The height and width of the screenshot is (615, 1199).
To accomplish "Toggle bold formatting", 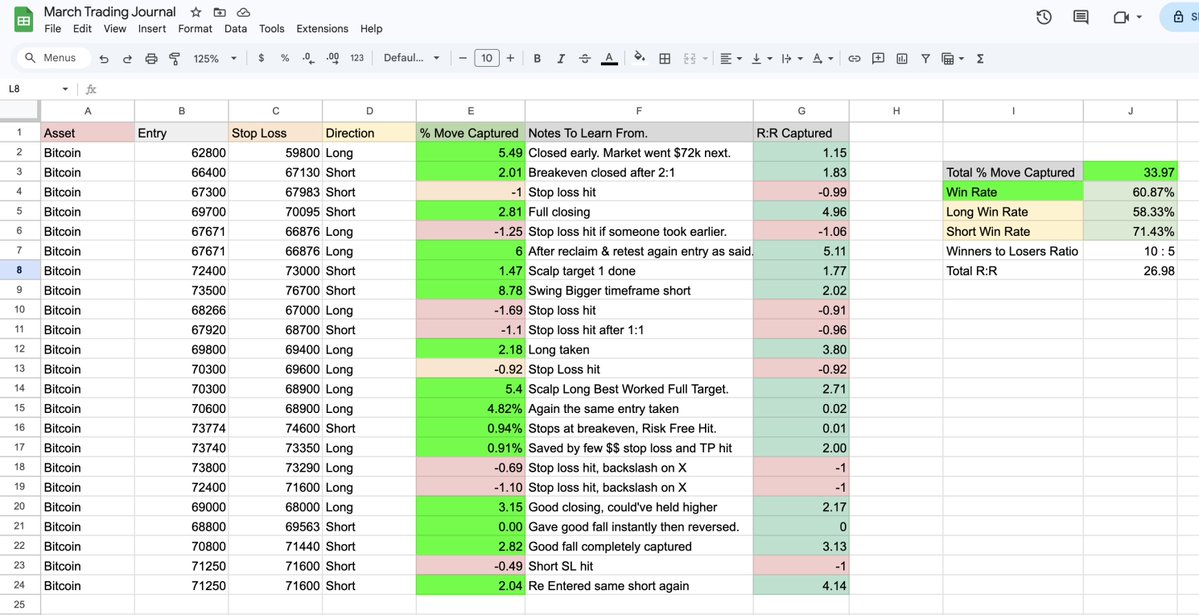I will point(538,58).
